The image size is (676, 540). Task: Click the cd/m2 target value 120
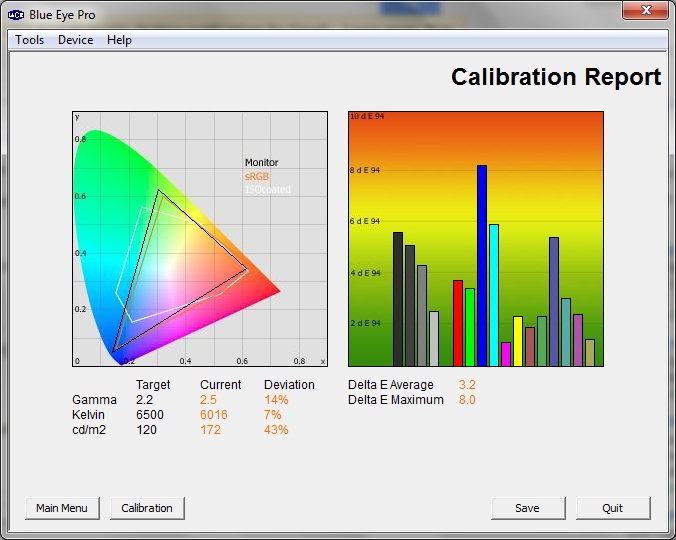pos(146,430)
